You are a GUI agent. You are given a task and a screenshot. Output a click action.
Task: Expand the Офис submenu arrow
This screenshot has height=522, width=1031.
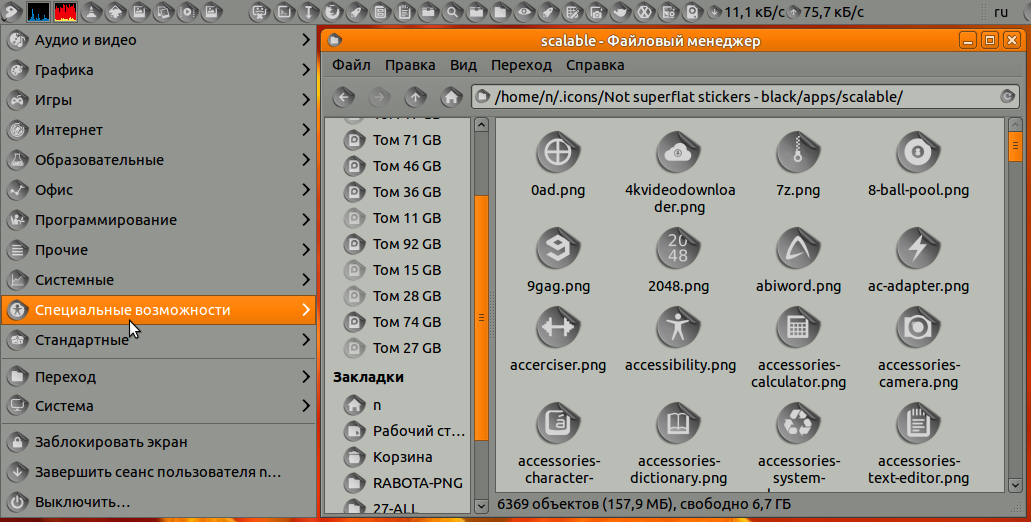click(x=306, y=190)
